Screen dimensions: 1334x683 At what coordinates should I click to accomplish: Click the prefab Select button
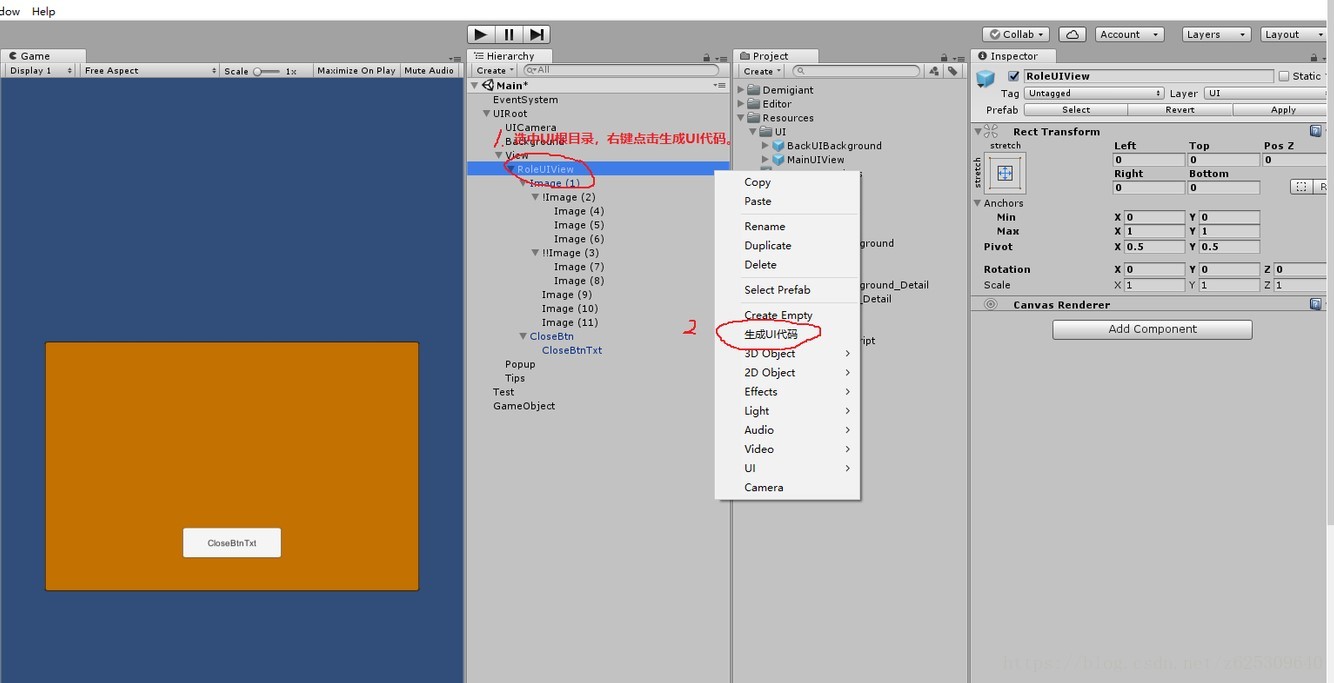[1076, 110]
